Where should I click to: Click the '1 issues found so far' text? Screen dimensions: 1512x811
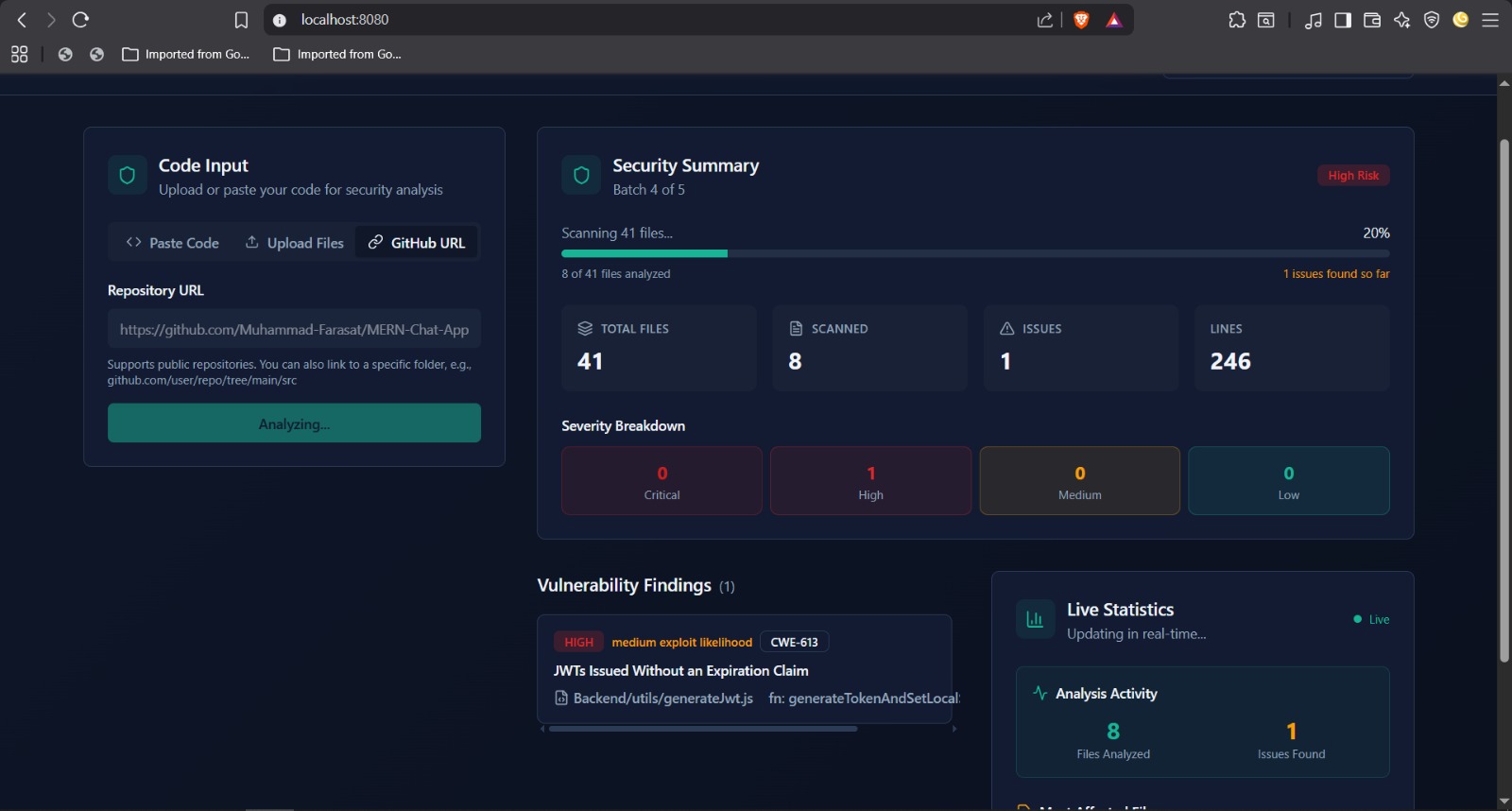point(1336,274)
